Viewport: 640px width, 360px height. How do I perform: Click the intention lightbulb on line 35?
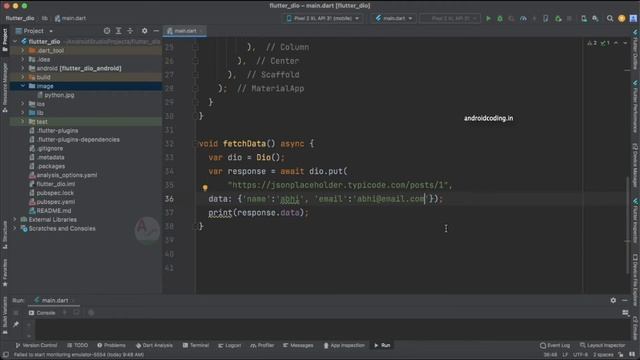click(205, 188)
